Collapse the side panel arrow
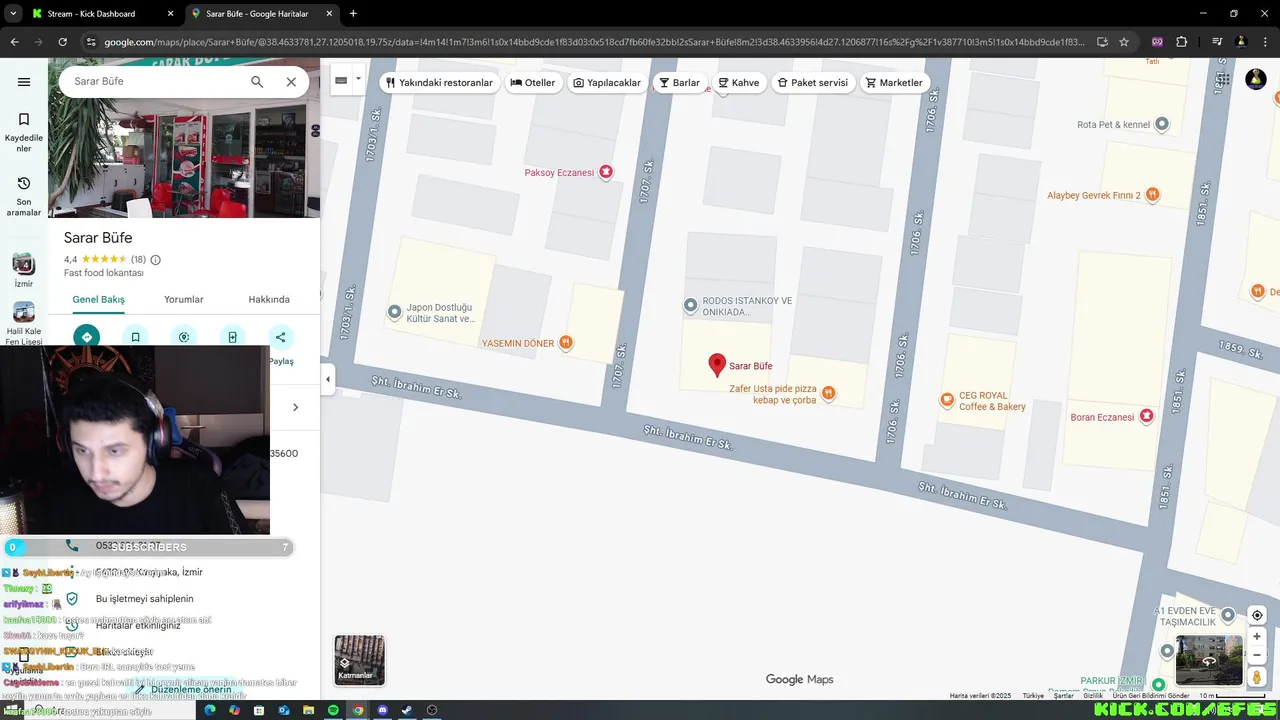Screen dimensions: 1280x720 click(x=327, y=379)
